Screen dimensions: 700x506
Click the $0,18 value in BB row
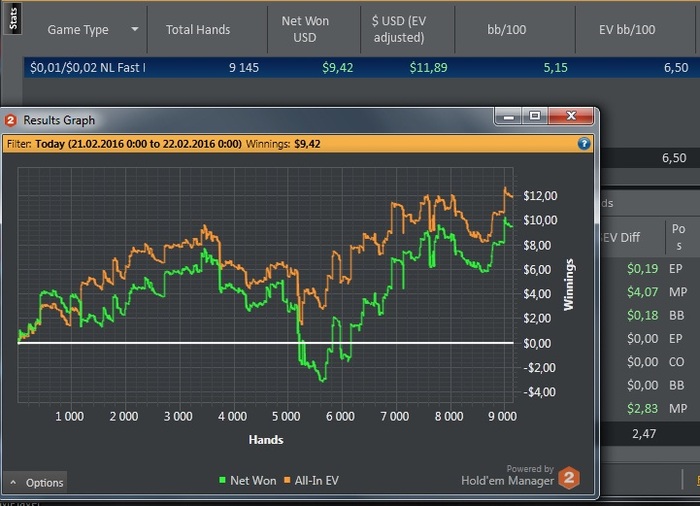point(642,315)
